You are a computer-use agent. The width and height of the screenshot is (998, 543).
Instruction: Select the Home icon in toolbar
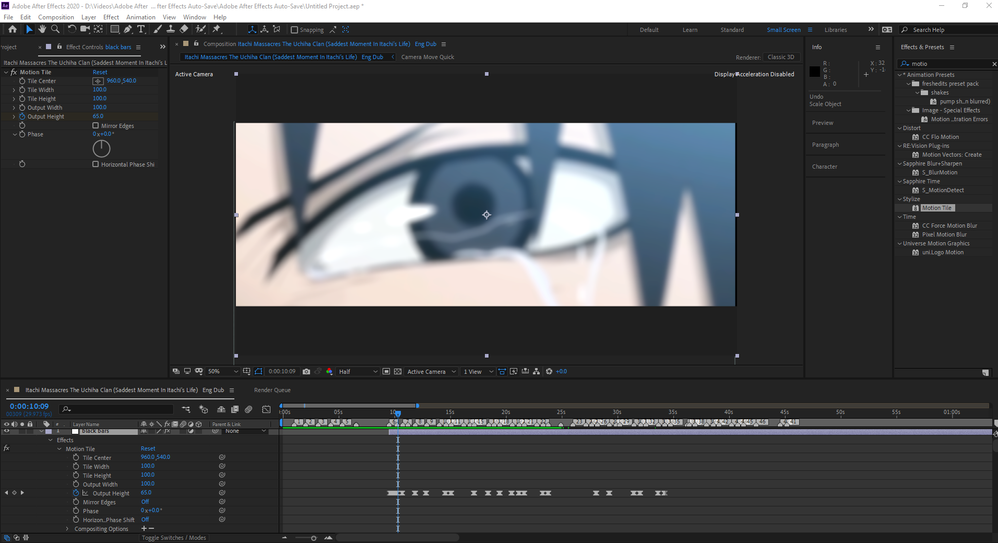(x=12, y=29)
